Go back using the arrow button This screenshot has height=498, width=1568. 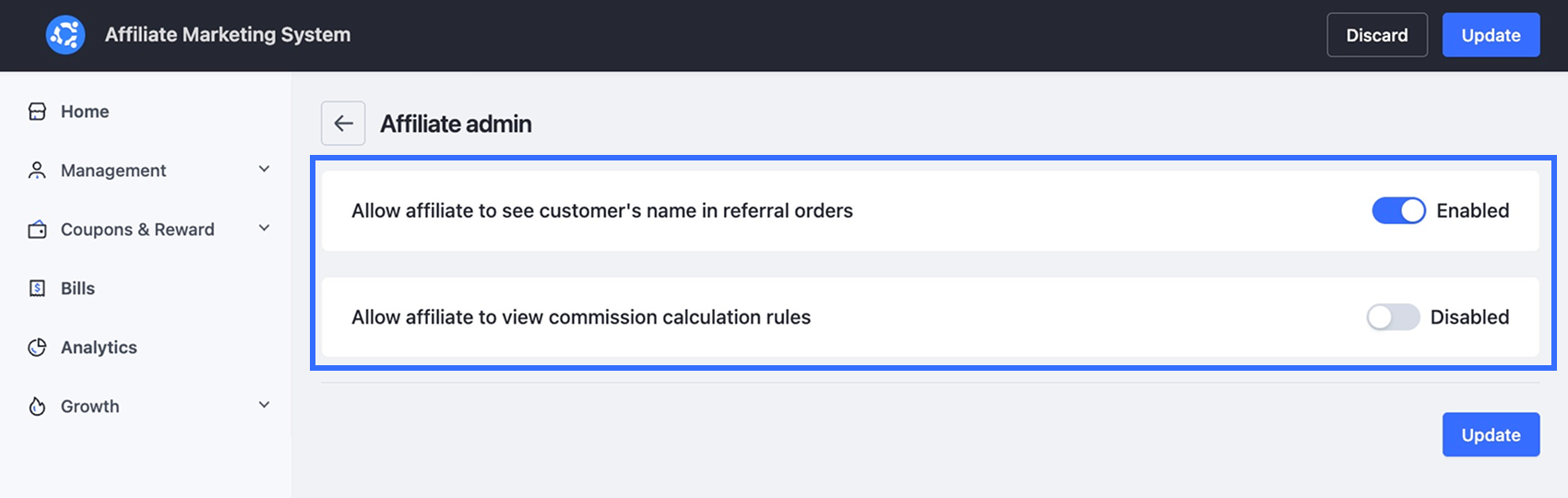point(343,124)
